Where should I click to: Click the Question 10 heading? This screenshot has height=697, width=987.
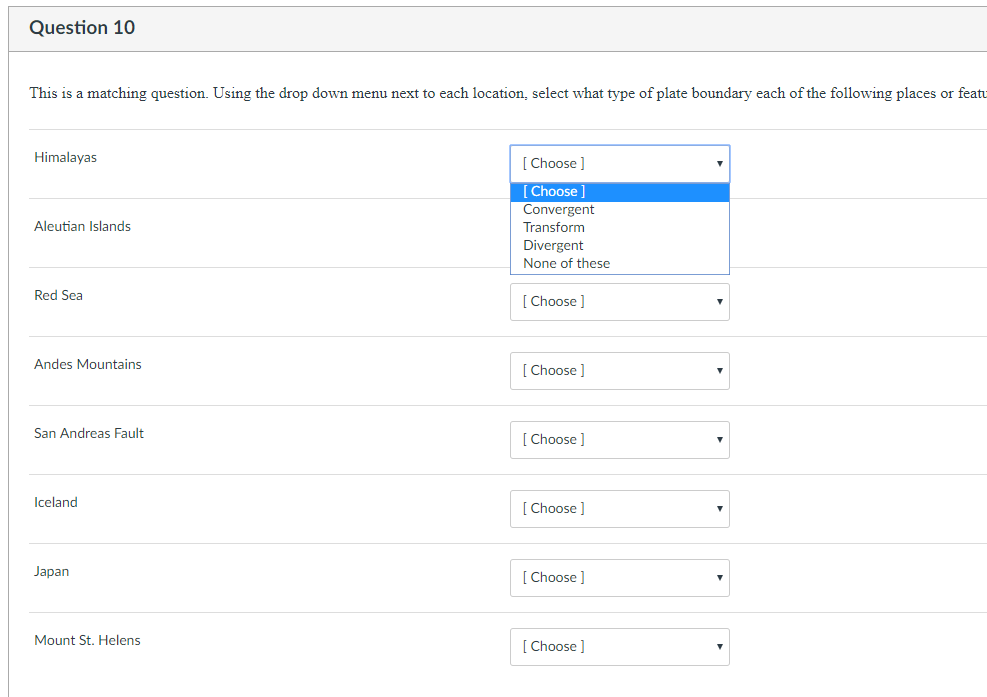pyautogui.click(x=82, y=28)
